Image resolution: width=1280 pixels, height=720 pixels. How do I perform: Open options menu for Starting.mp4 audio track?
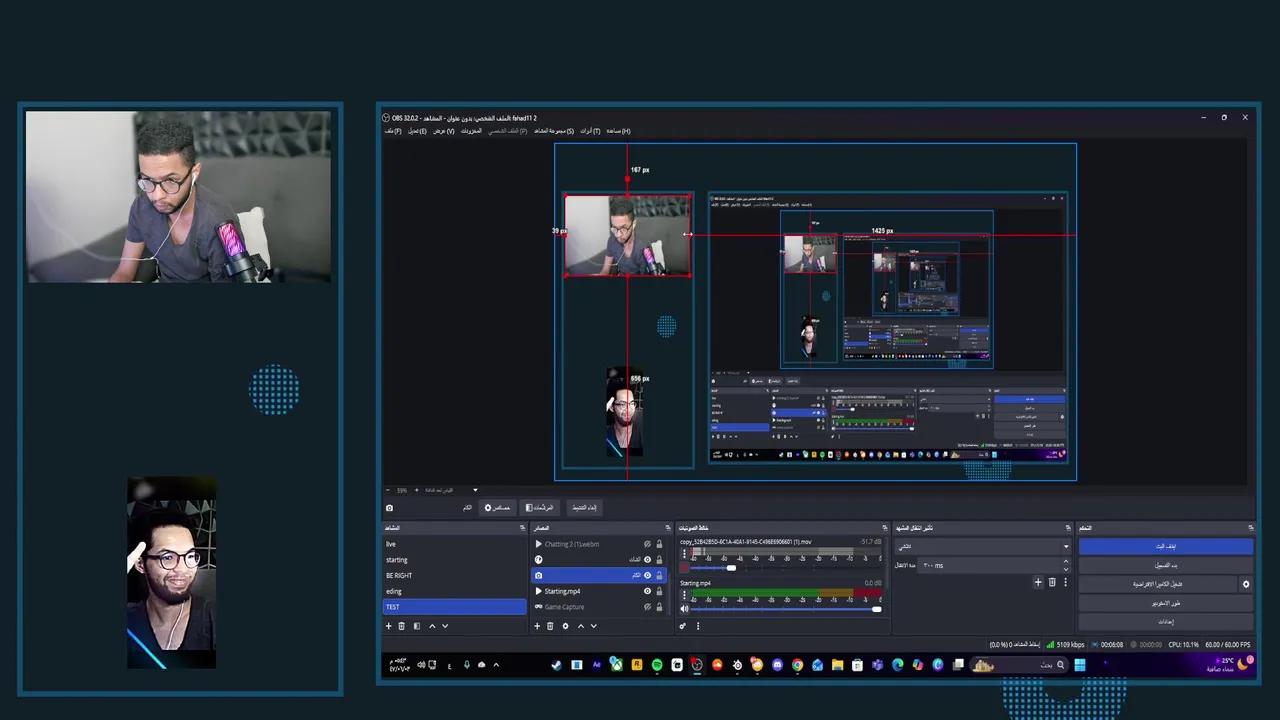684,595
